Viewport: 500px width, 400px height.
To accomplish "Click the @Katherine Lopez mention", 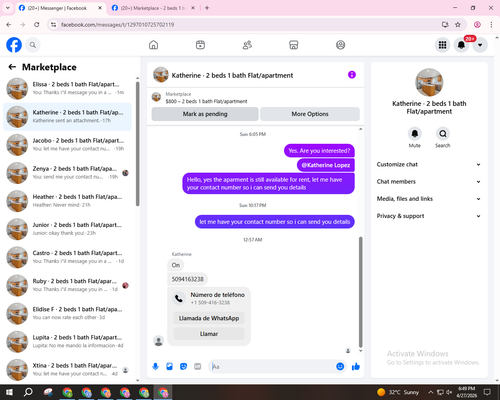I will pos(326,165).
